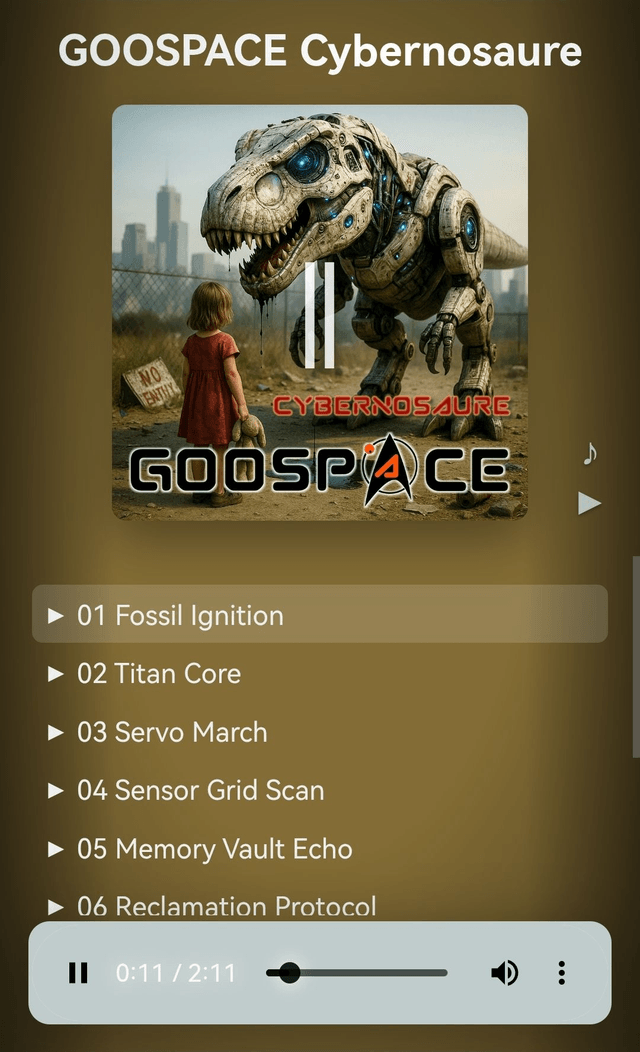Seek using the audio progress slider
The width and height of the screenshot is (640, 1052).
coord(356,972)
